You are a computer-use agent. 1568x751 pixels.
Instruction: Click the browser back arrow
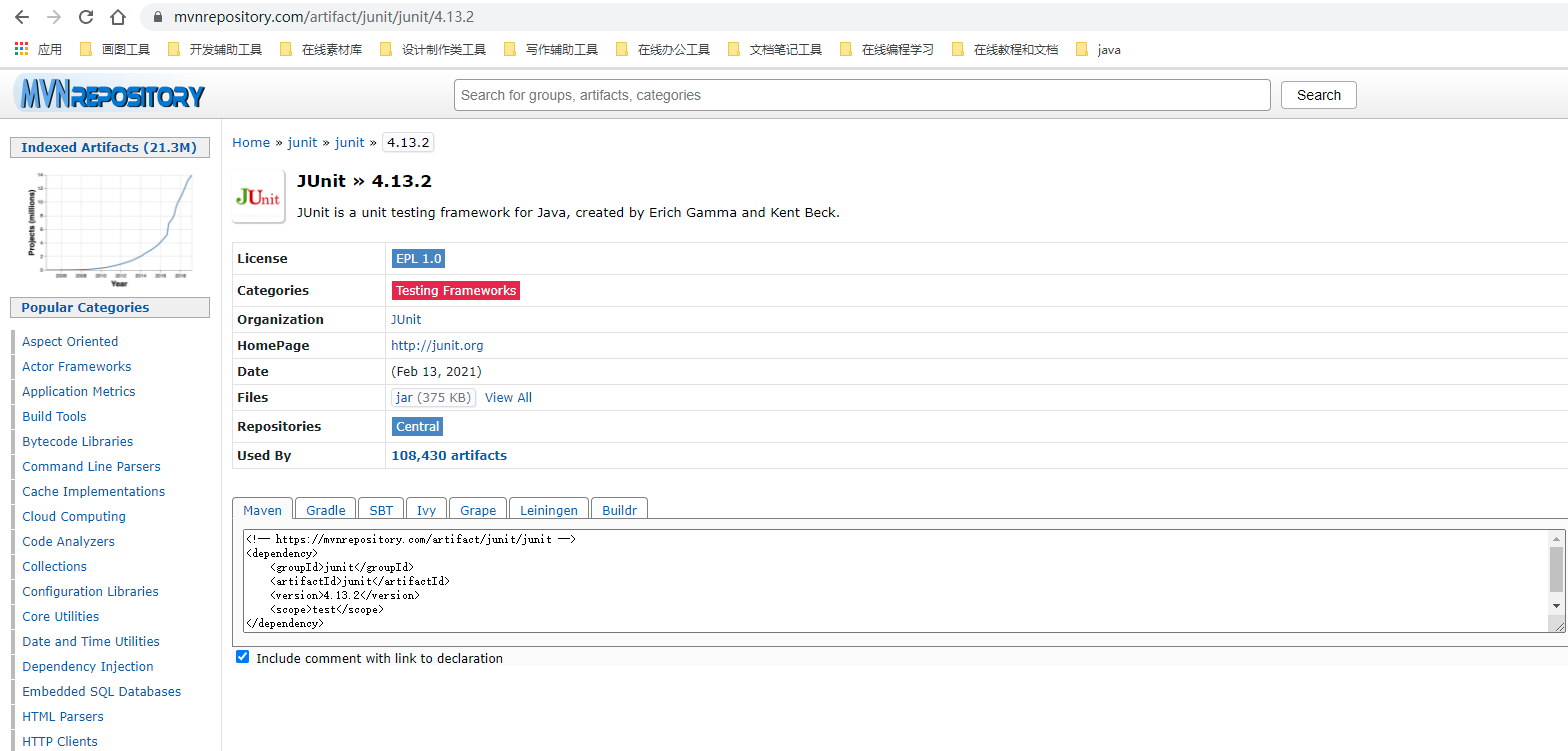[x=22, y=17]
